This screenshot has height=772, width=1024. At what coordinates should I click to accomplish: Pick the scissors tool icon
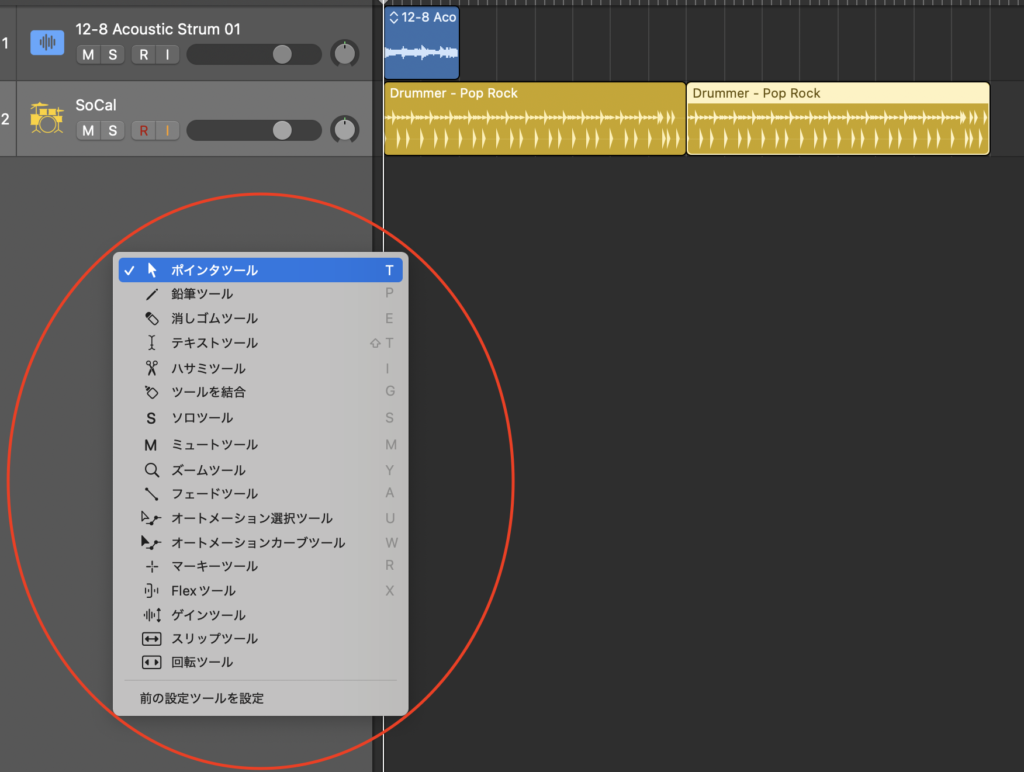point(152,368)
